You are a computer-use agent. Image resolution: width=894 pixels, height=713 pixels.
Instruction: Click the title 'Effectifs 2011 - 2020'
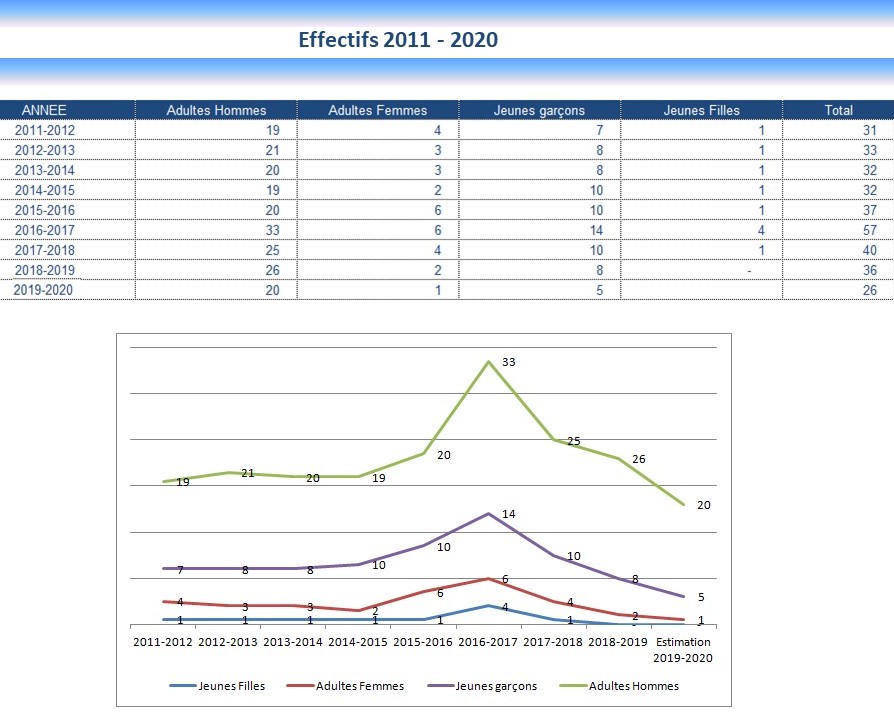point(398,39)
